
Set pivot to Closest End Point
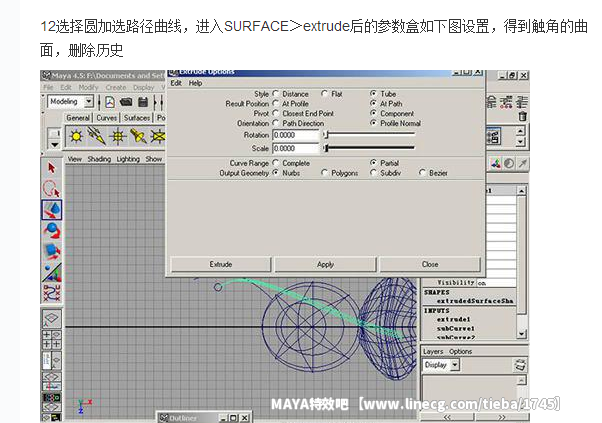point(276,113)
